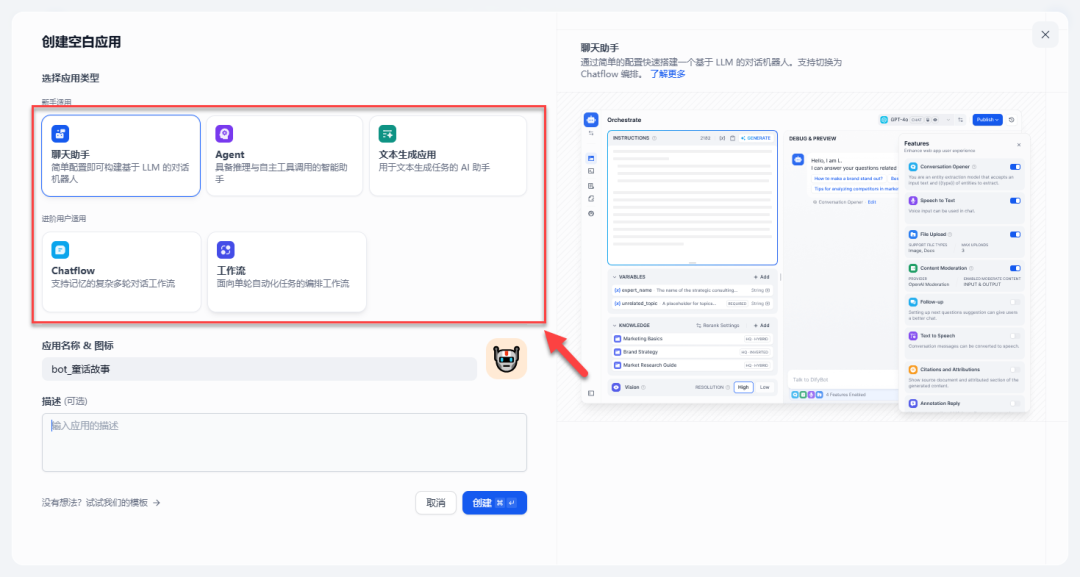This screenshot has height=577, width=1080.
Task: Click Add in the VARIABLES section
Action: (761, 277)
